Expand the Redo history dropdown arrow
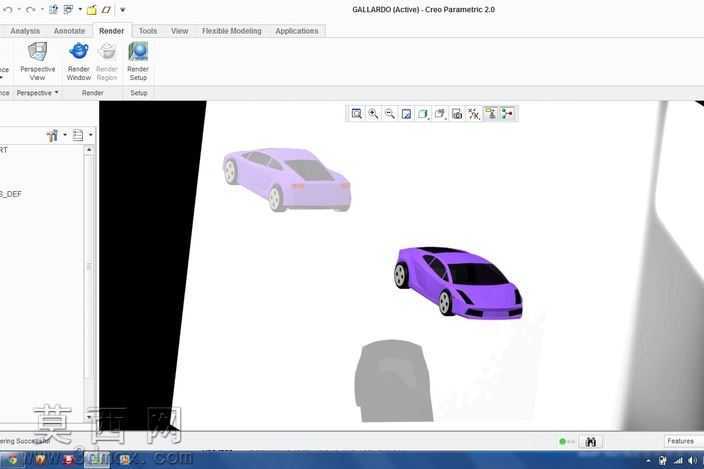This screenshot has height=469, width=704. tap(42, 9)
